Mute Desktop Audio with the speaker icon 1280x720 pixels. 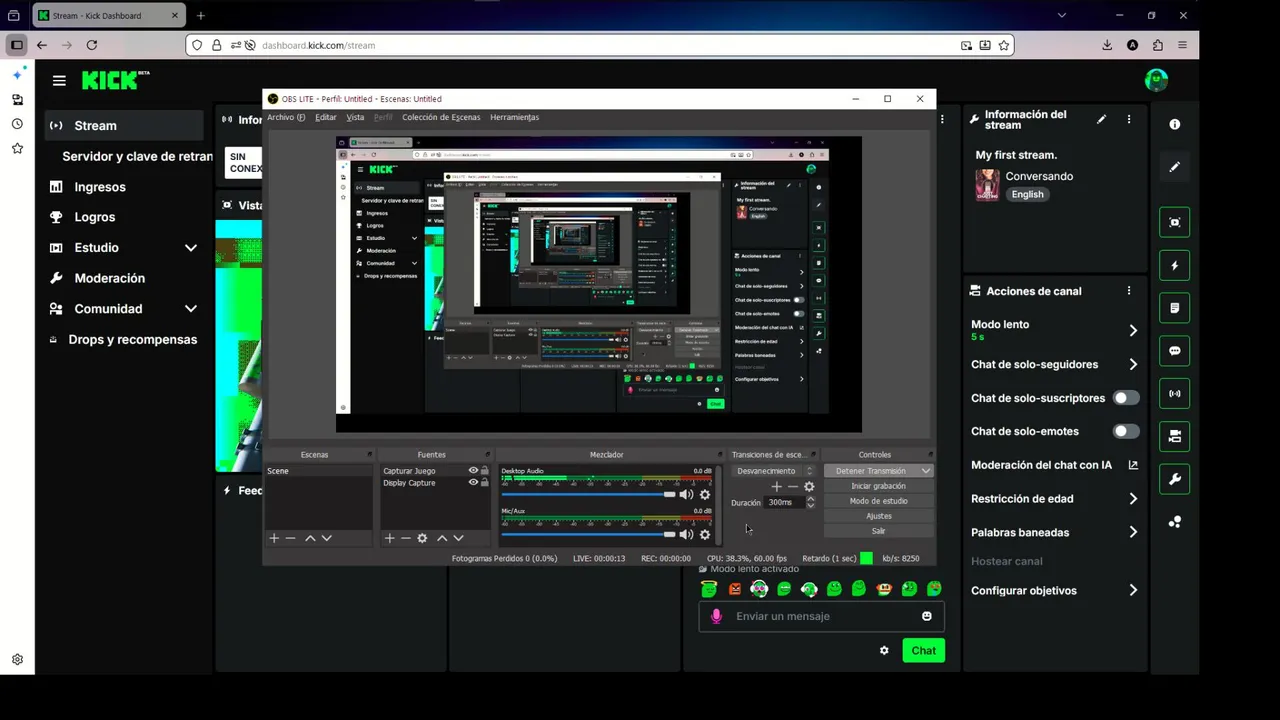tap(686, 494)
